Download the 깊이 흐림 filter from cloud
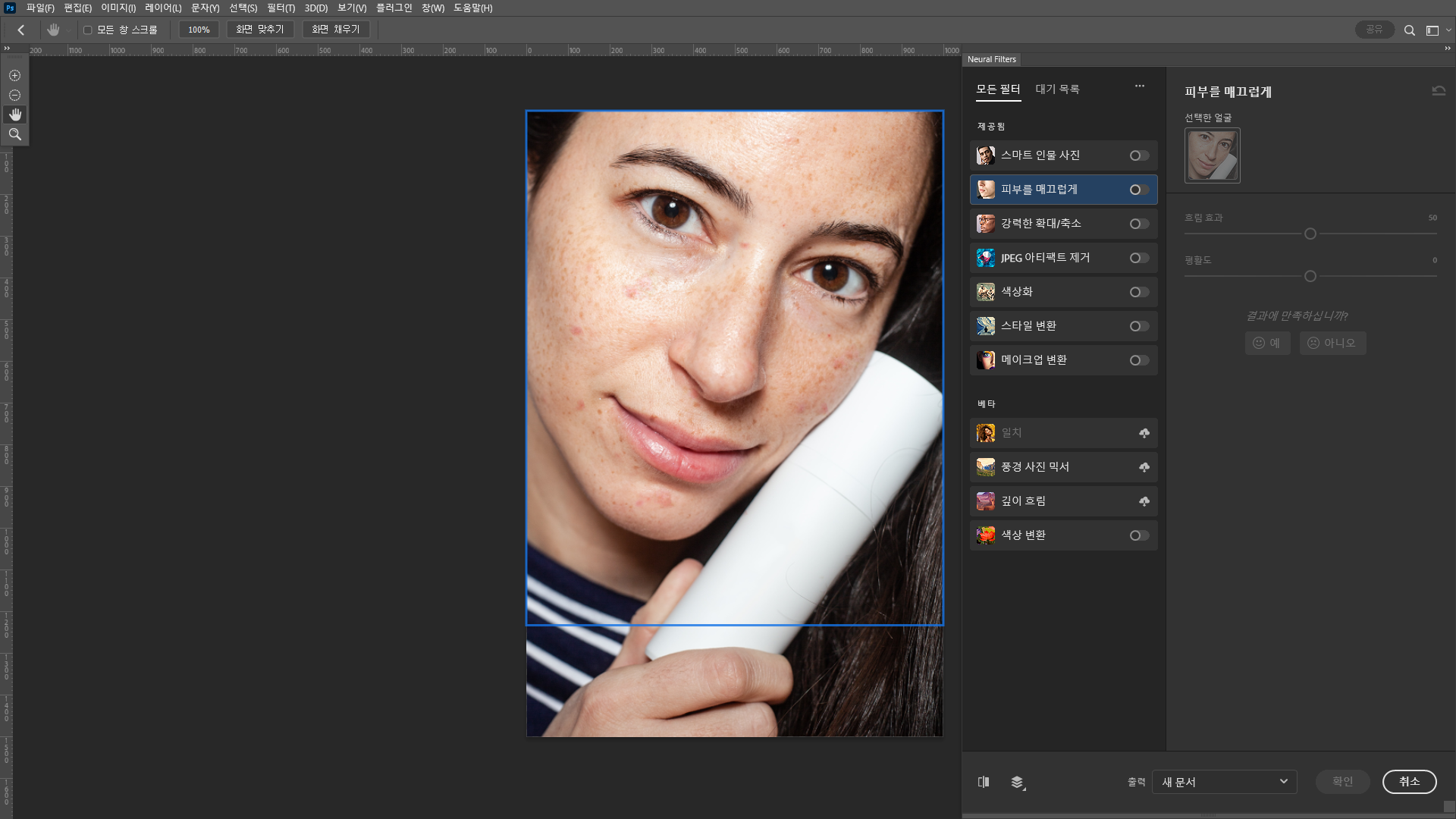Viewport: 1456px width, 819px height. pyautogui.click(x=1144, y=501)
